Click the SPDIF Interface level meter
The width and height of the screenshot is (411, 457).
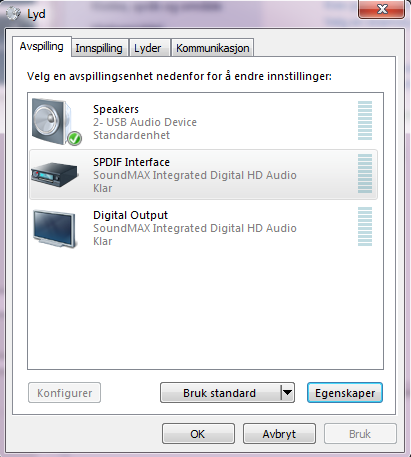365,173
